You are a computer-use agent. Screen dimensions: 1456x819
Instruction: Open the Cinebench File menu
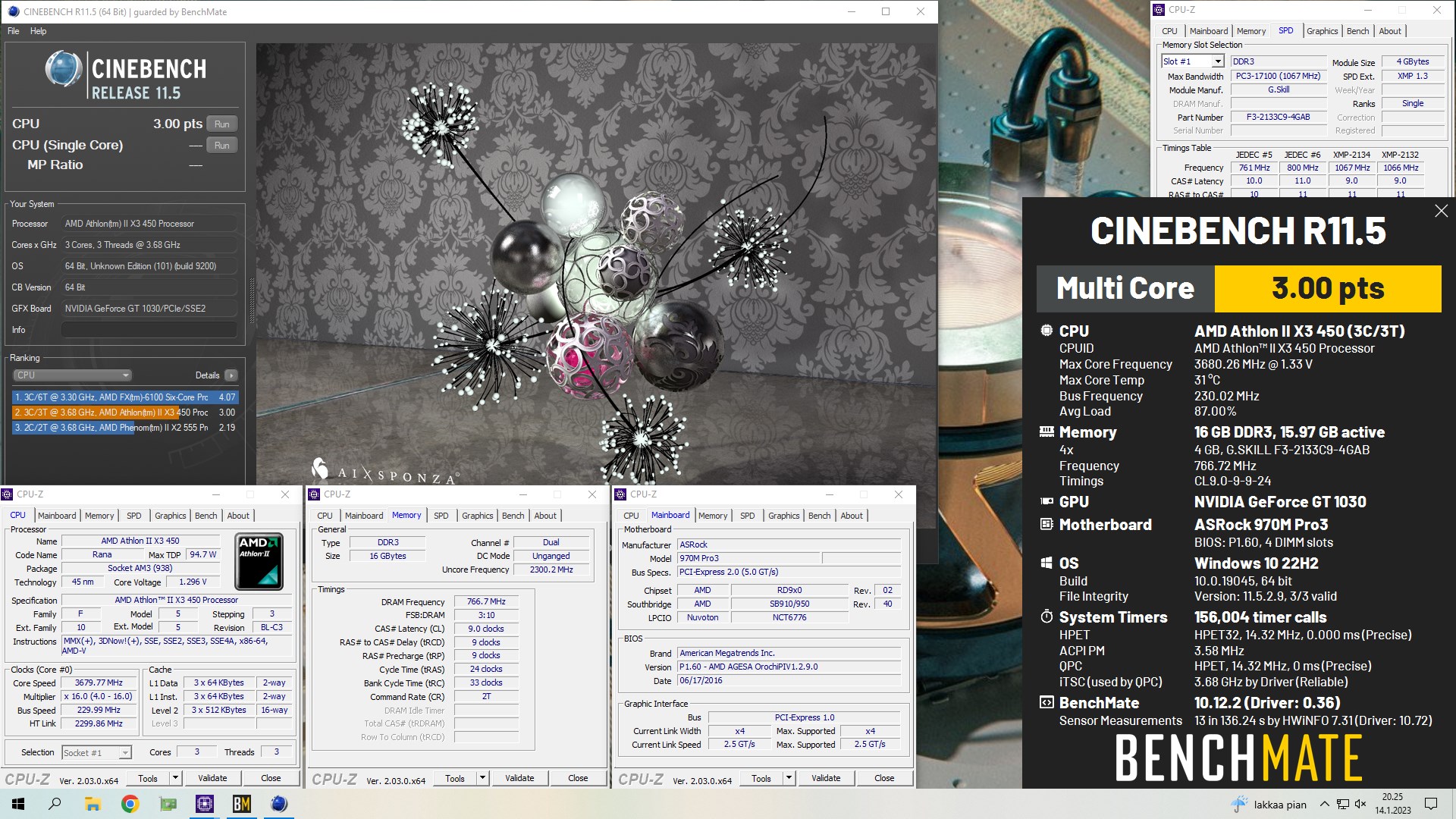(14, 31)
